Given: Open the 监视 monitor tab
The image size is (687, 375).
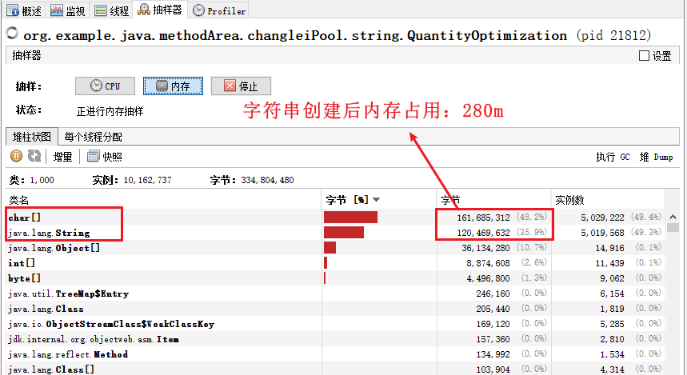Looking at the screenshot, I should 67,10.
